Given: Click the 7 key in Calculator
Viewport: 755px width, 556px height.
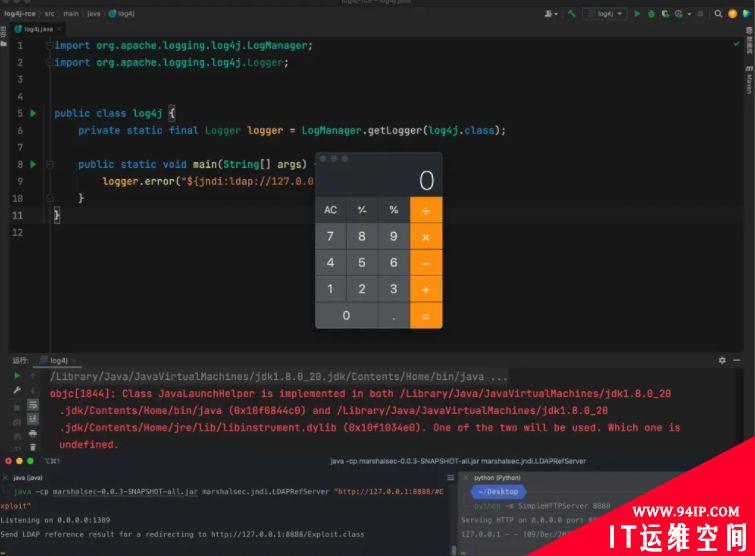Looking at the screenshot, I should pyautogui.click(x=330, y=236).
